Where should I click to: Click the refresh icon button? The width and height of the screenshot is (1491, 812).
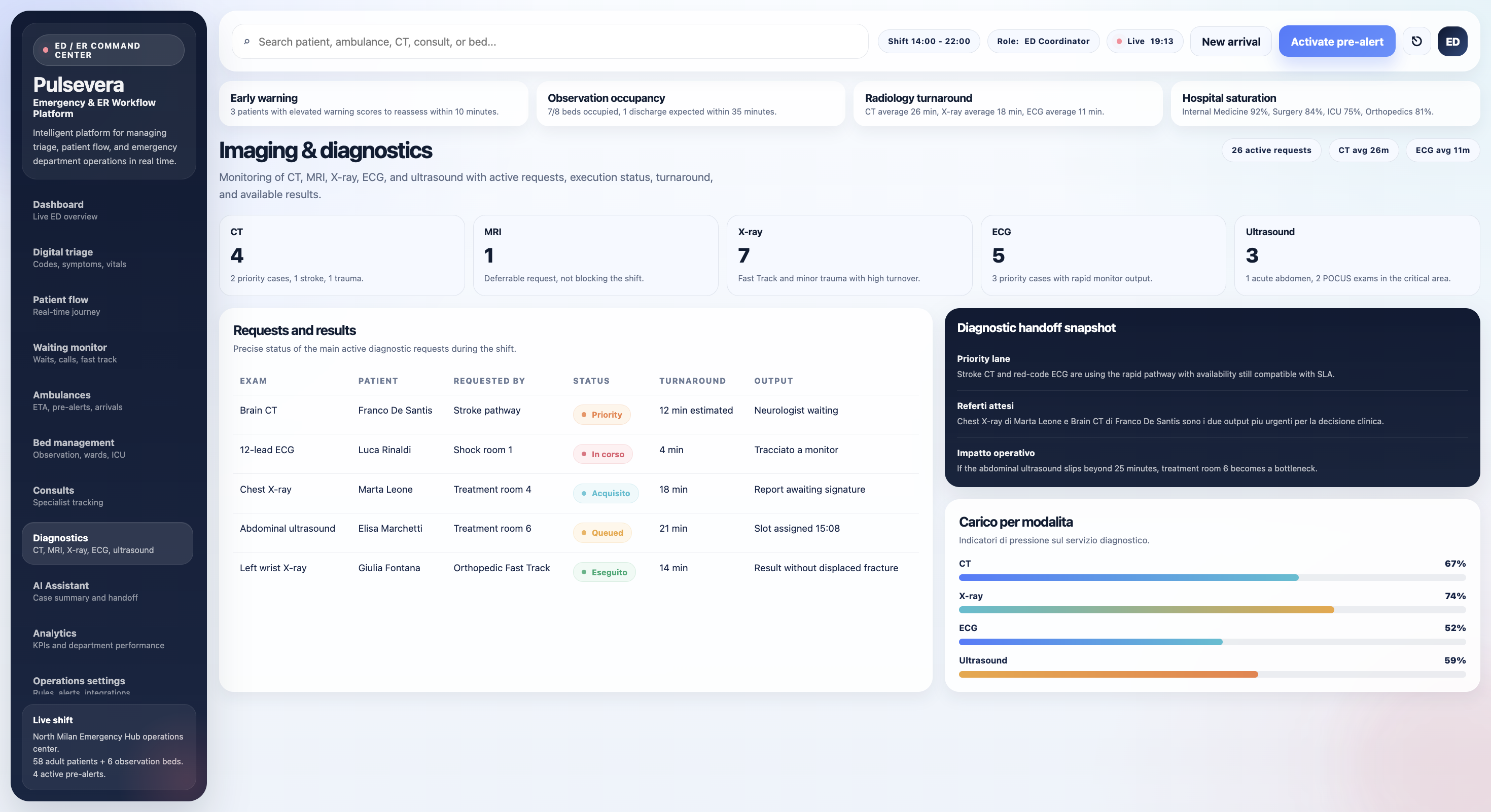click(x=1416, y=41)
